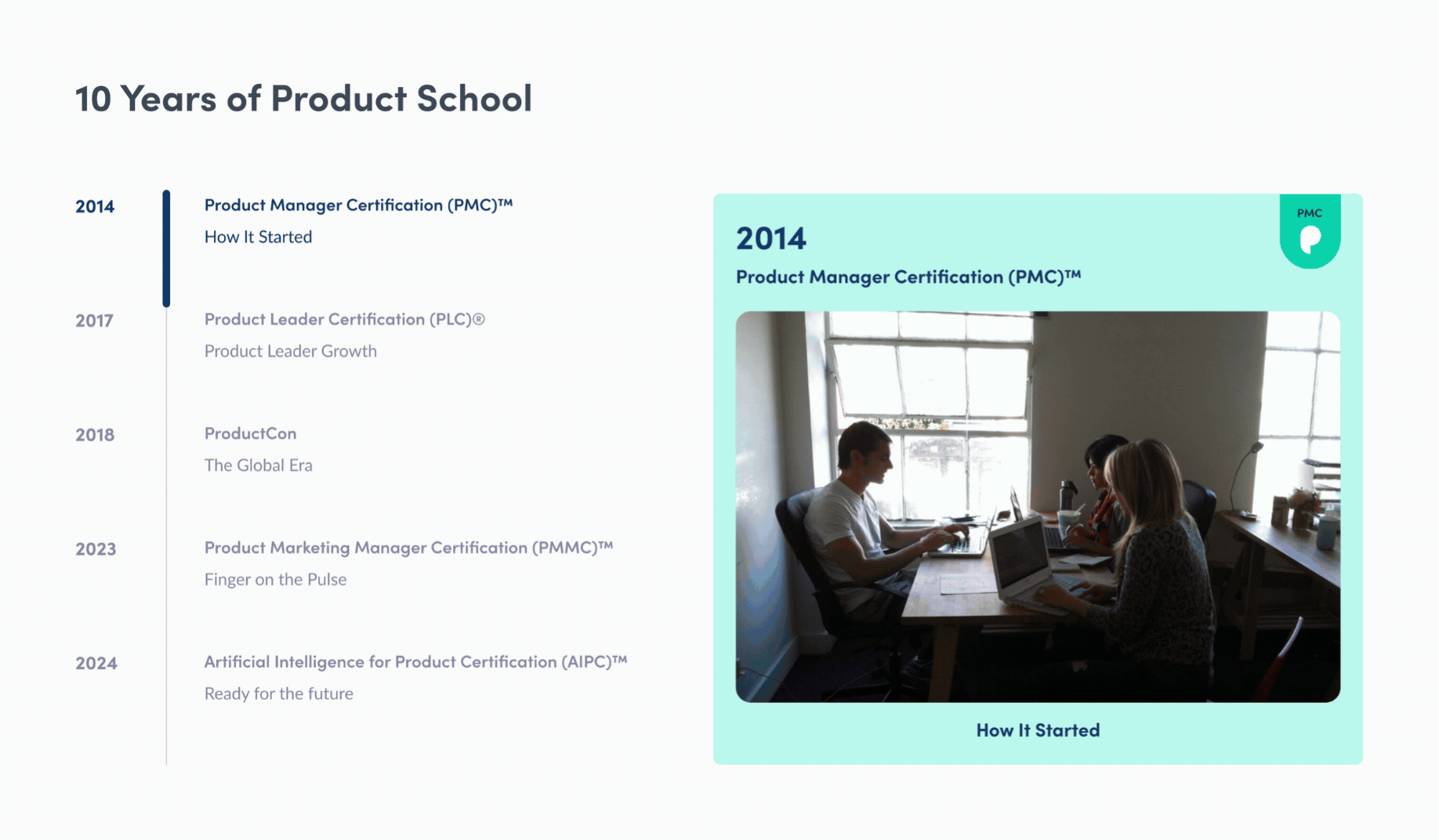Click "How It Started" under PMC entry

pos(258,237)
